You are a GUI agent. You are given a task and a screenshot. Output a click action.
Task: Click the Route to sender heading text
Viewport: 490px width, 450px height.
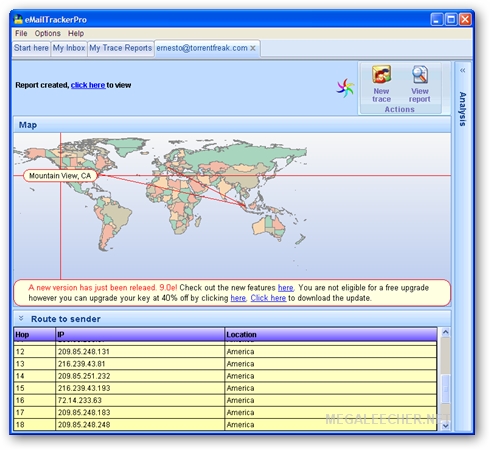point(66,319)
